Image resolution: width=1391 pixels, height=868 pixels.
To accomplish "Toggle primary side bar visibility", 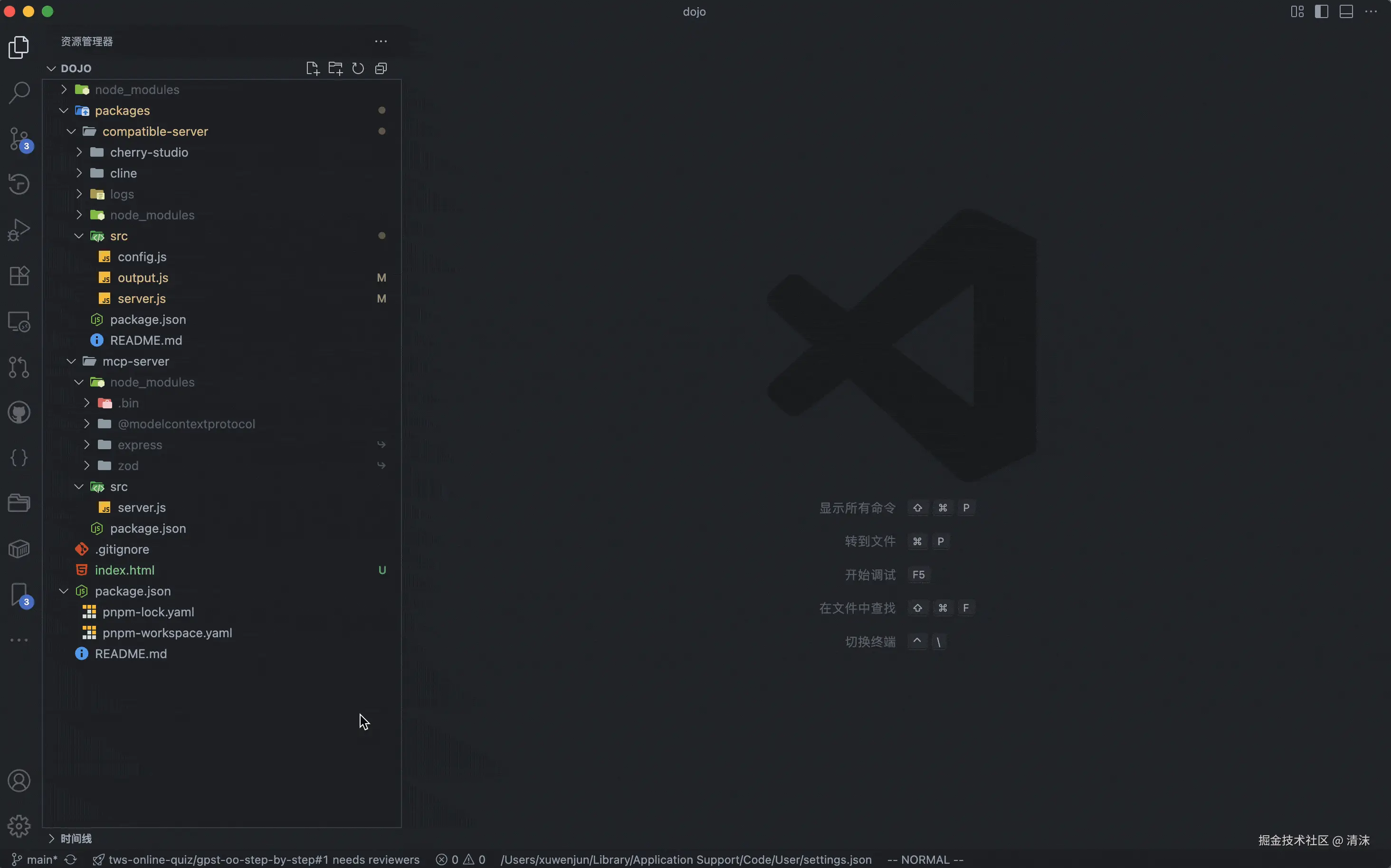I will (1321, 11).
